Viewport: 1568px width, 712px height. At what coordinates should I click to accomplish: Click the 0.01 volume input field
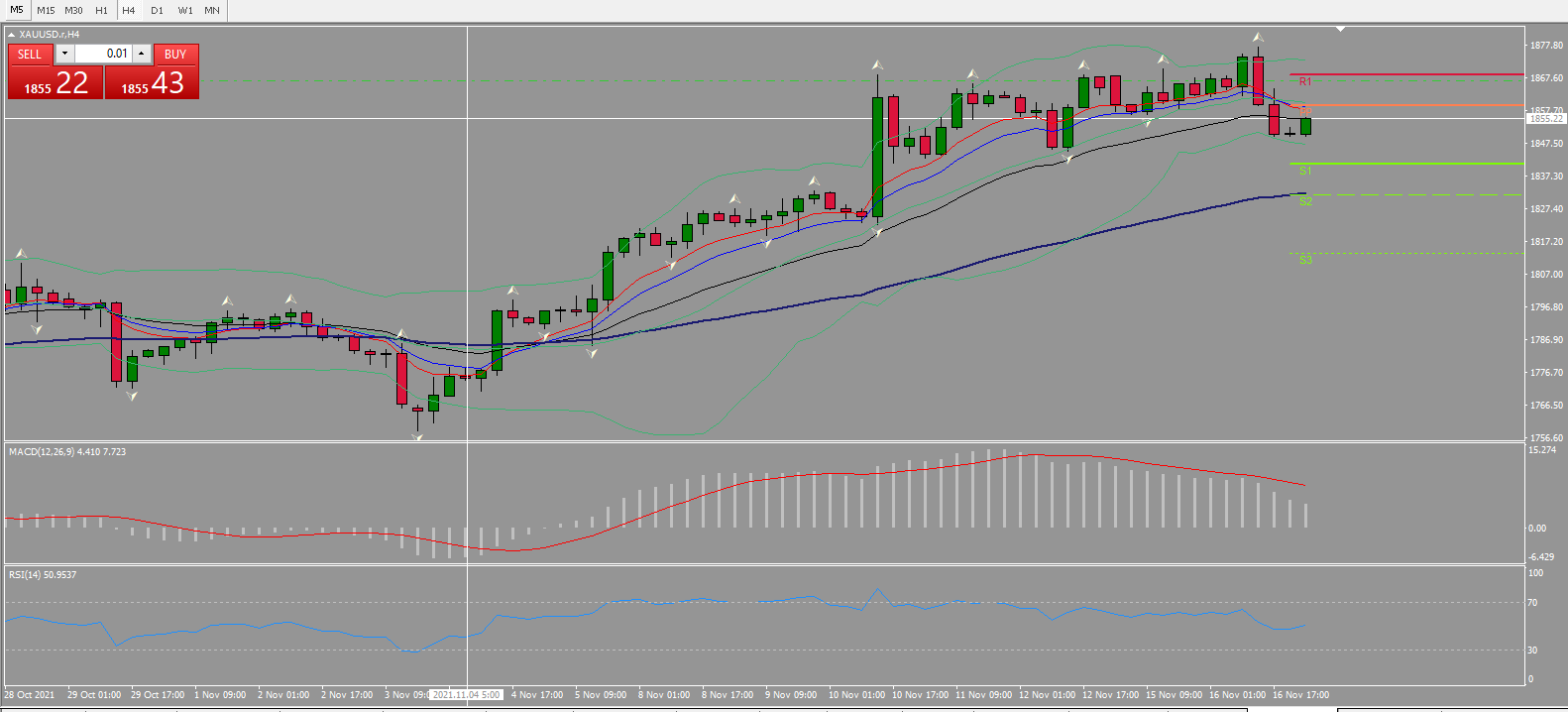(x=103, y=54)
